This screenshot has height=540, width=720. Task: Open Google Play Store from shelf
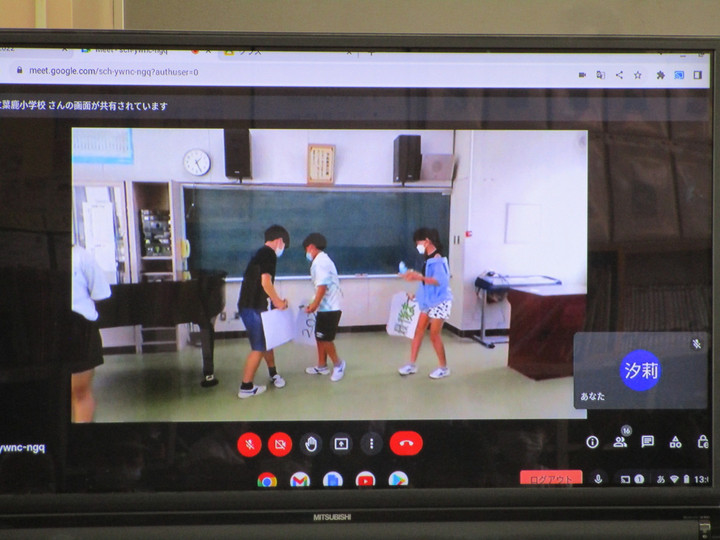click(398, 480)
